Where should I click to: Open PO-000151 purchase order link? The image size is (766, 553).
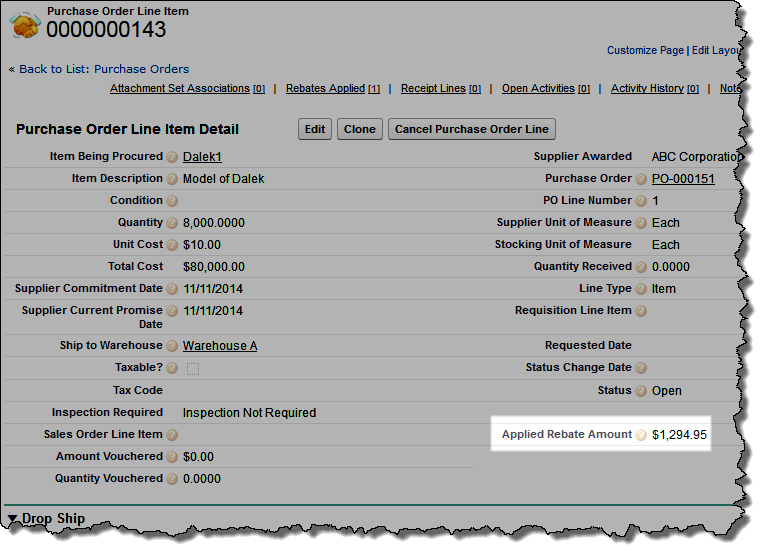coord(683,179)
